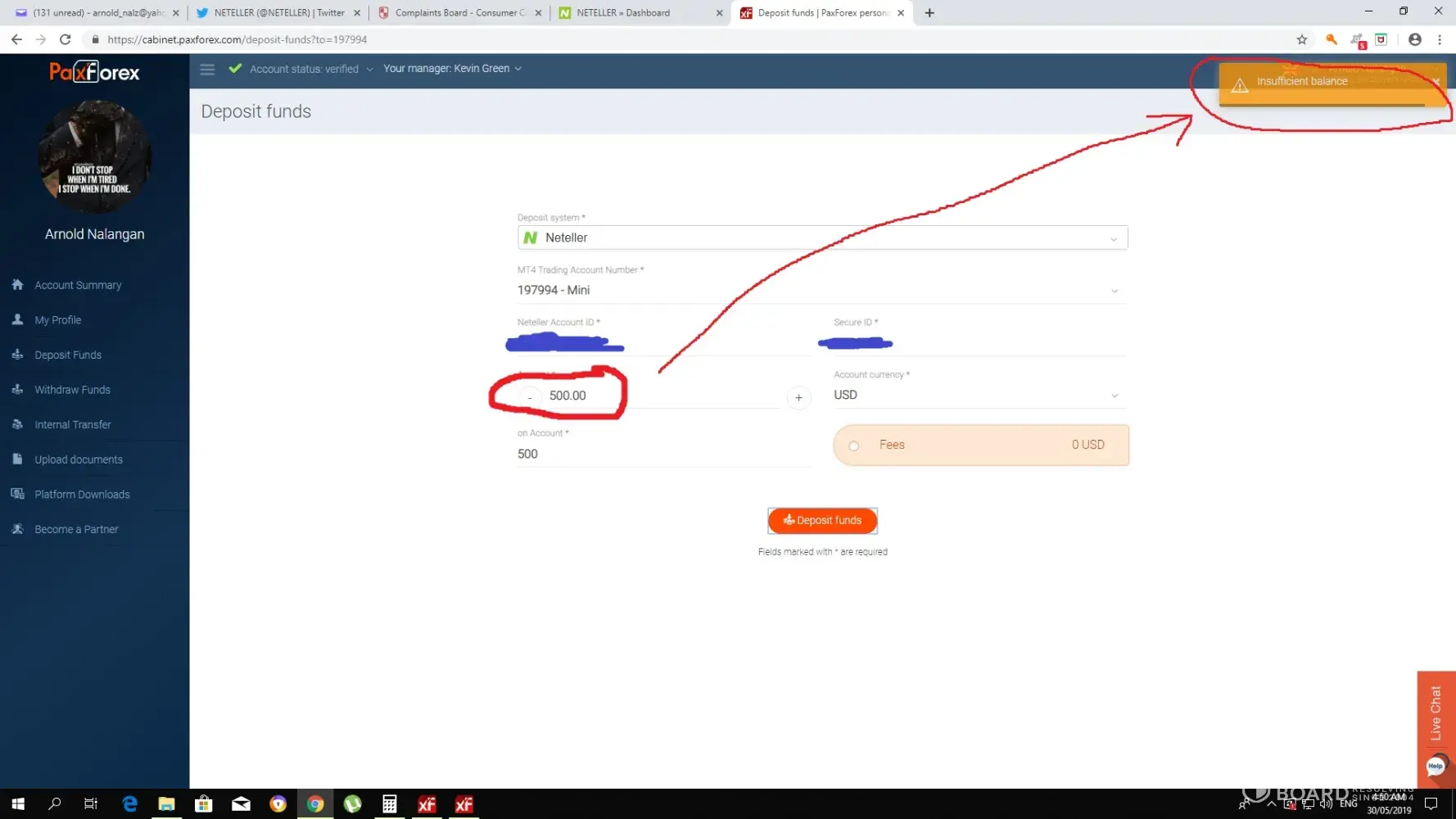Viewport: 1456px width, 819px height.
Task: Click the orange key extension icon
Action: click(x=1332, y=39)
